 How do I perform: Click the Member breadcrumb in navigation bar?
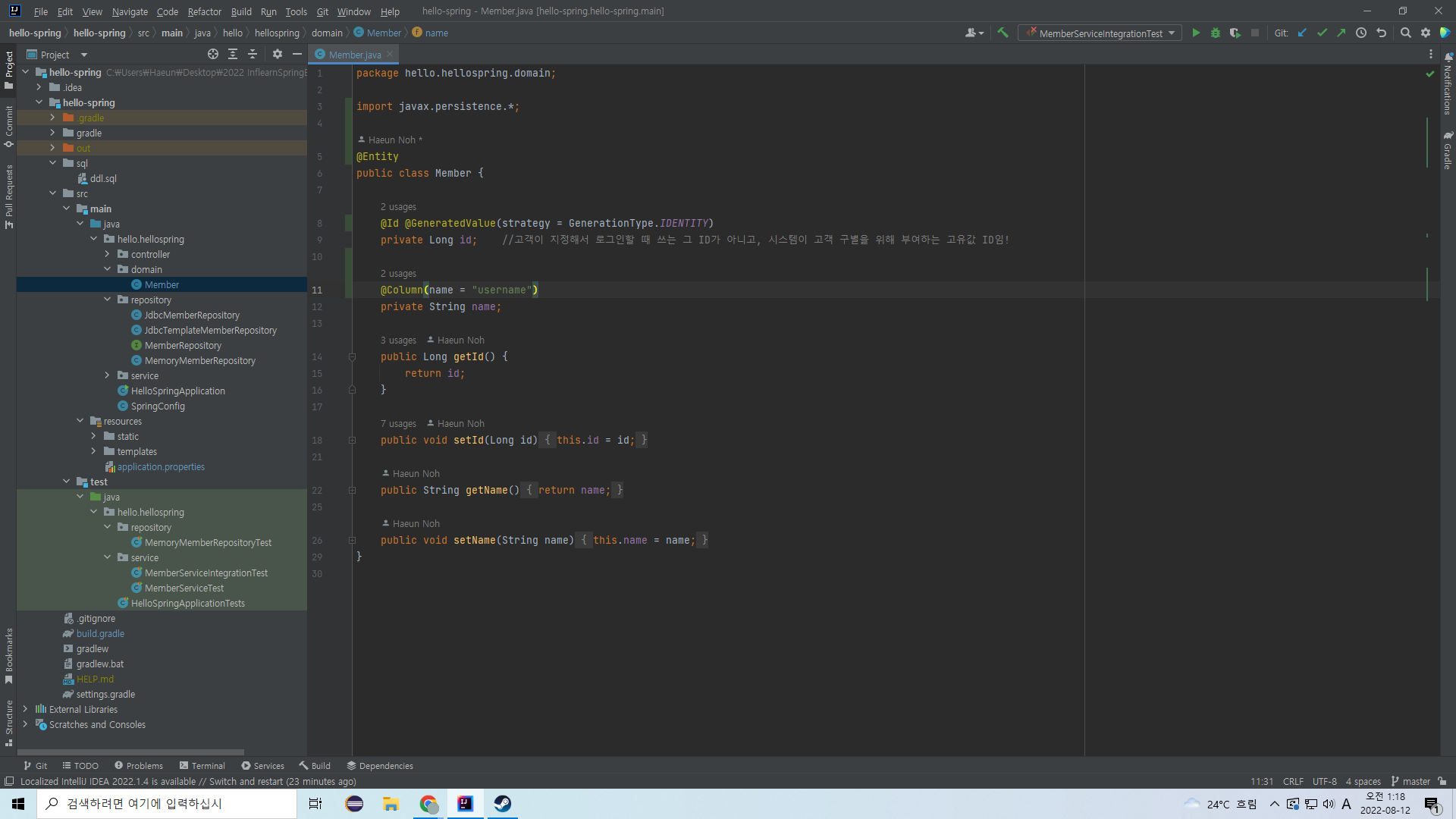[x=378, y=33]
